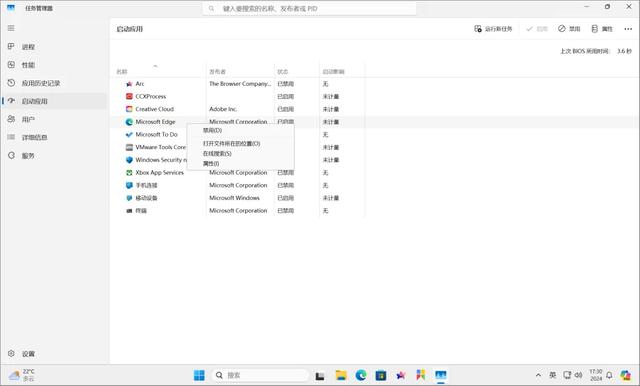Open File Explorer from the taskbar
This screenshot has width=640, height=386.
[341, 375]
